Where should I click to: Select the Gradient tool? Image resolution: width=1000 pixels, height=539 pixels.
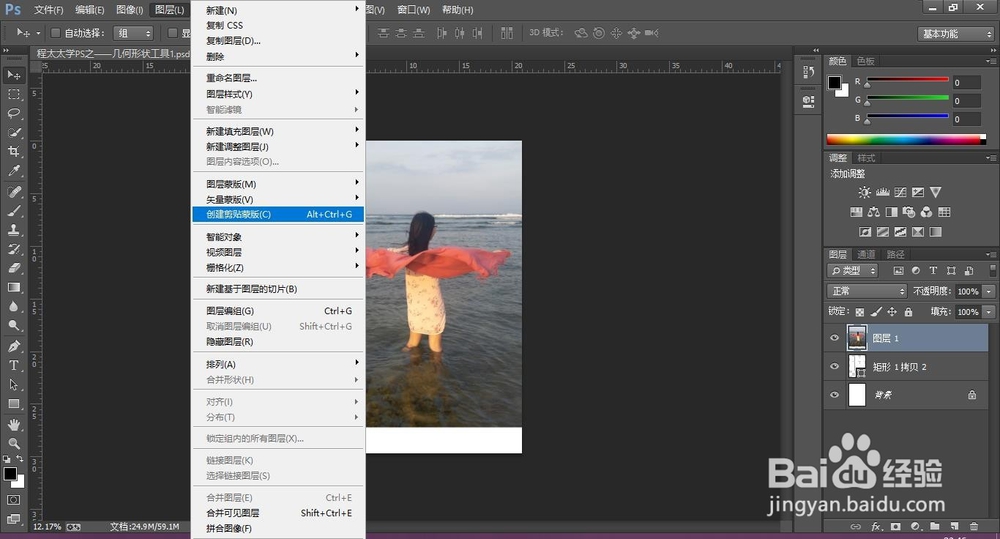point(13,287)
